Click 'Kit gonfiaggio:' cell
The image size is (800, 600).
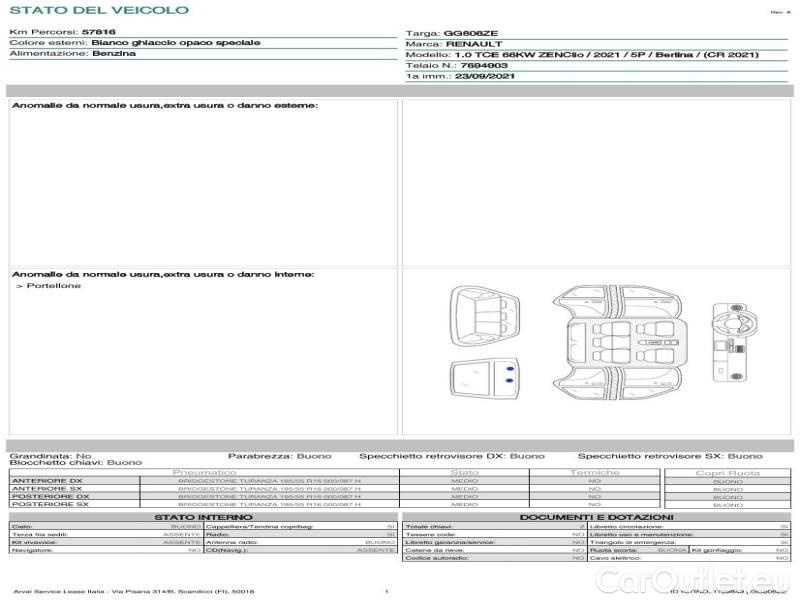coord(740,550)
